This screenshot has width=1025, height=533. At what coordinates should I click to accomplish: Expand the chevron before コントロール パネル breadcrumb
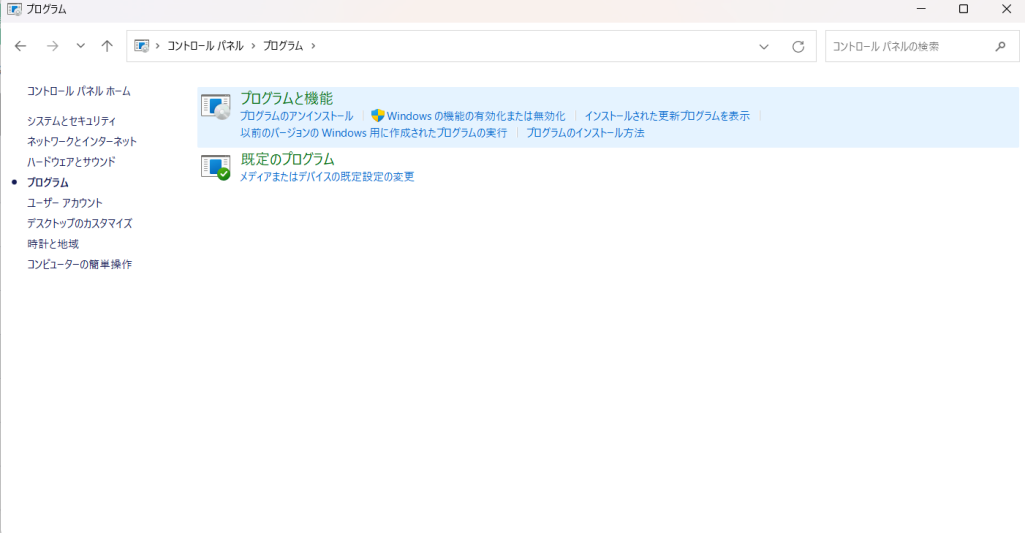coord(158,46)
